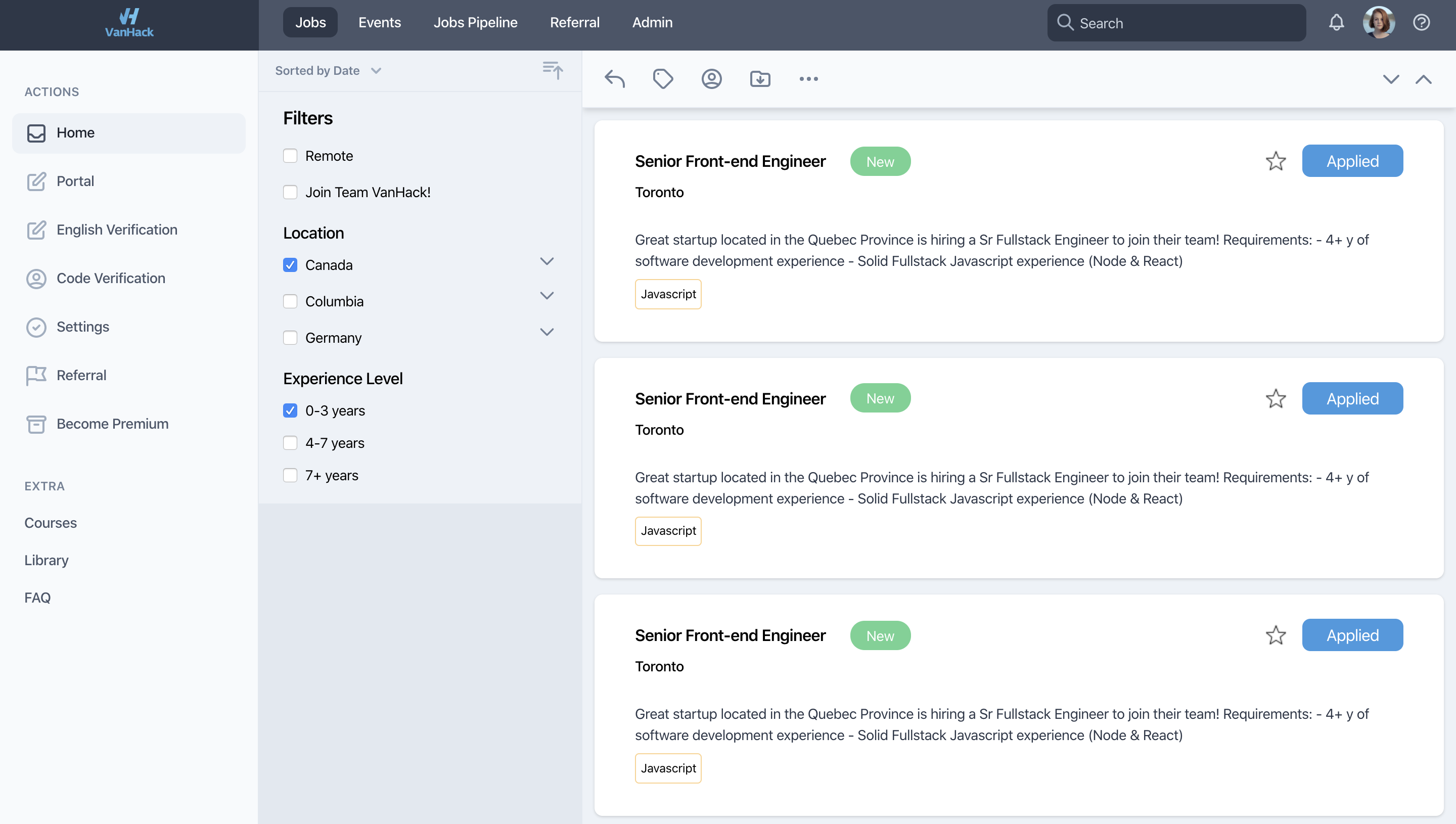Click the sort order ascending icon

pyautogui.click(x=552, y=70)
